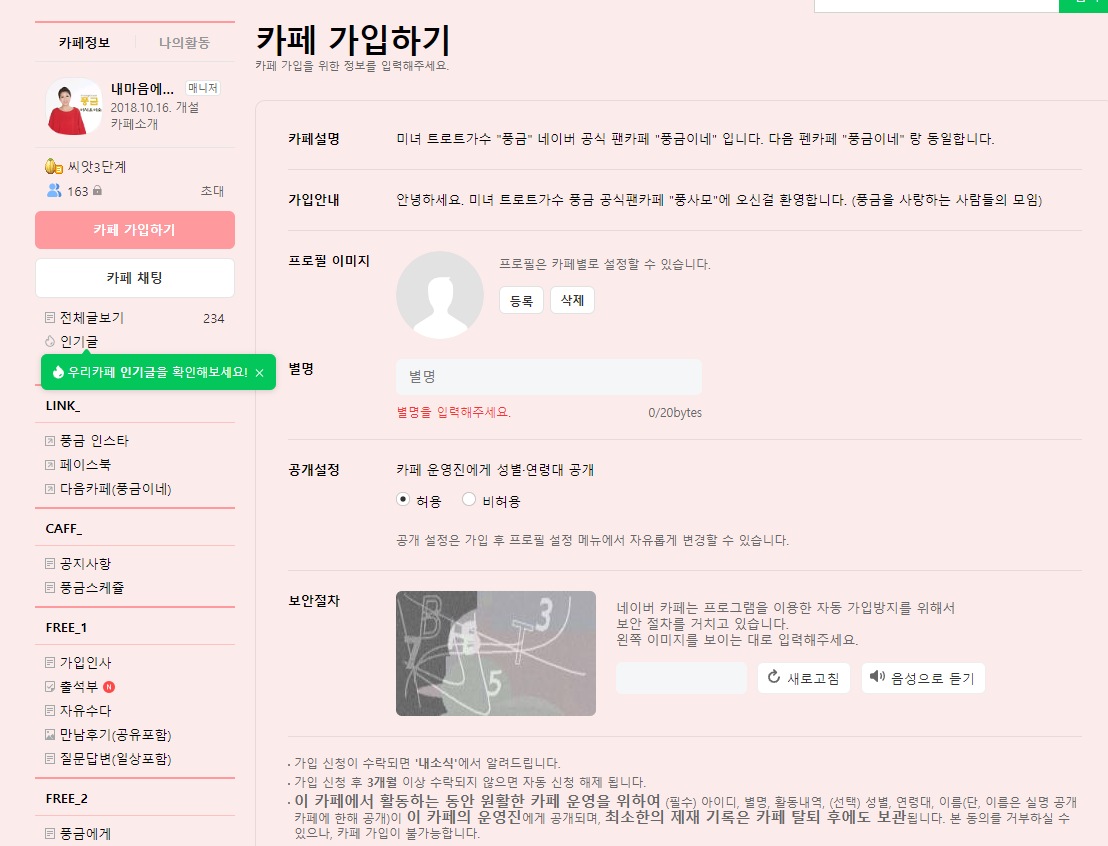This screenshot has height=846, width=1108.
Task: Switch to the 카페정보 tab
Action: point(84,42)
